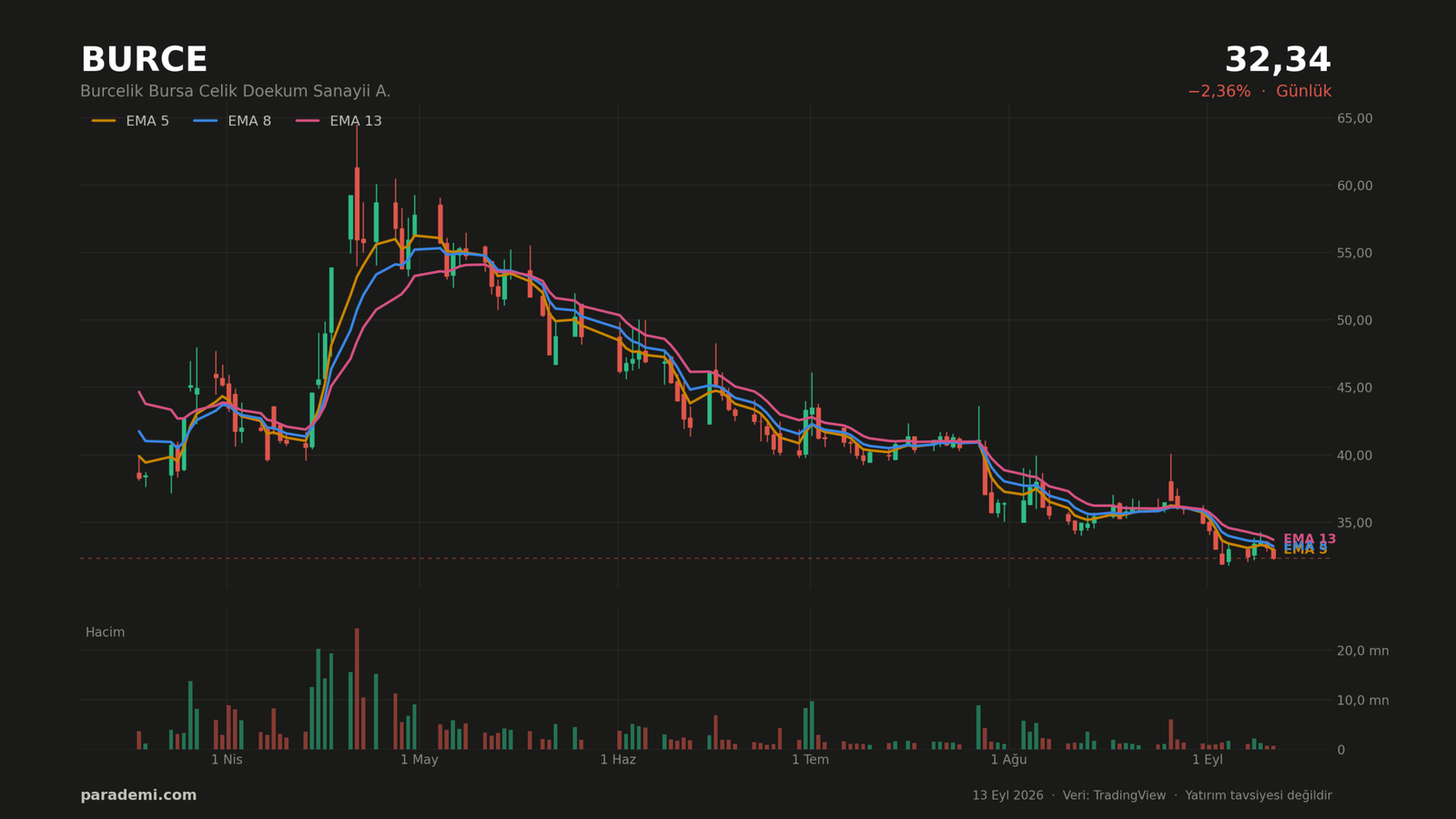Click the daily change '−2,36% · Günlük'
This screenshot has width=1456, height=819.
coord(1259,91)
